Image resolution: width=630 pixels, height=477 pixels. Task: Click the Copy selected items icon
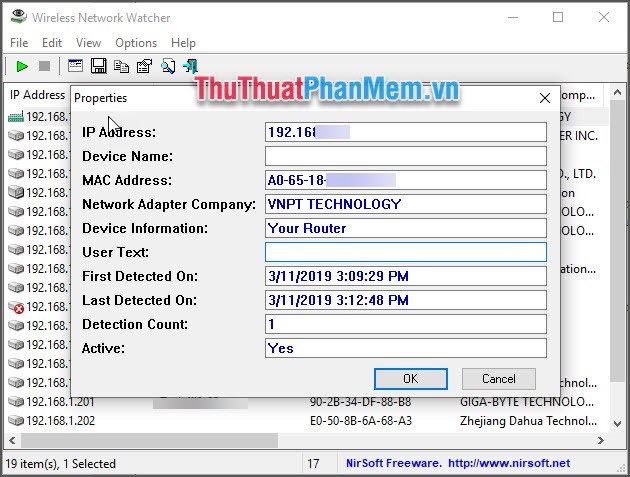coord(121,66)
